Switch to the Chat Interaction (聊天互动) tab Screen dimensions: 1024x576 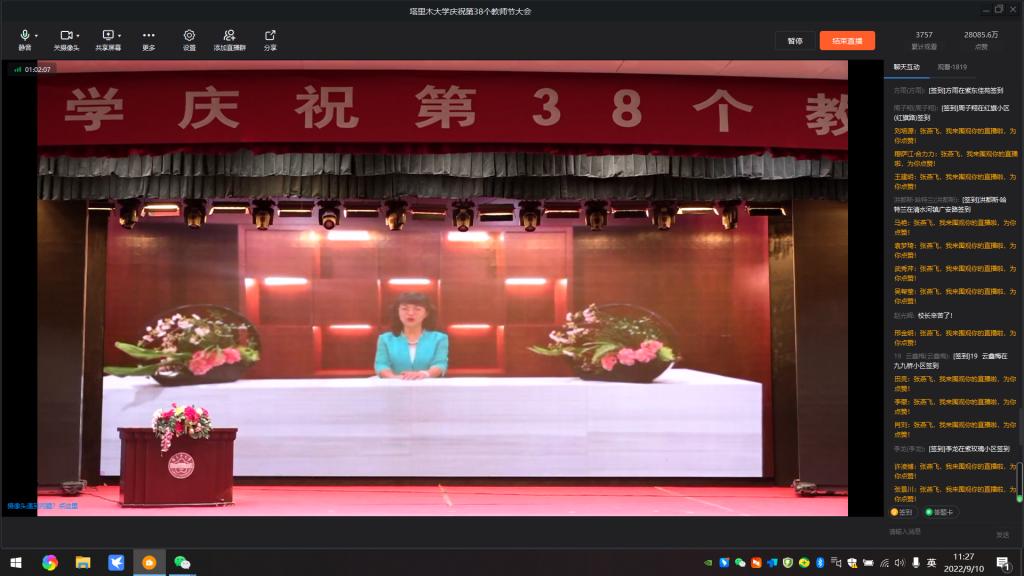(906, 67)
